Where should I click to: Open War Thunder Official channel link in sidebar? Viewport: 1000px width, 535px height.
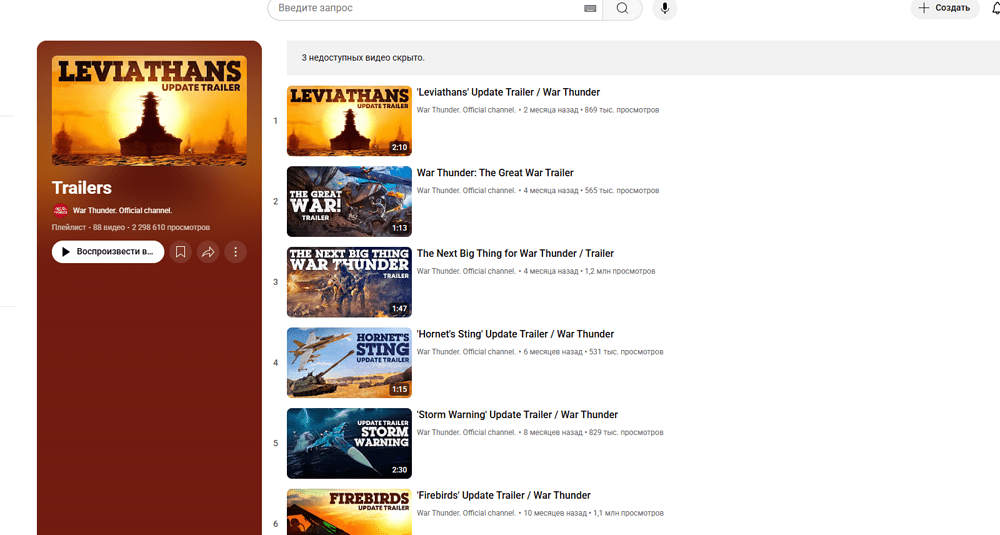[122, 210]
